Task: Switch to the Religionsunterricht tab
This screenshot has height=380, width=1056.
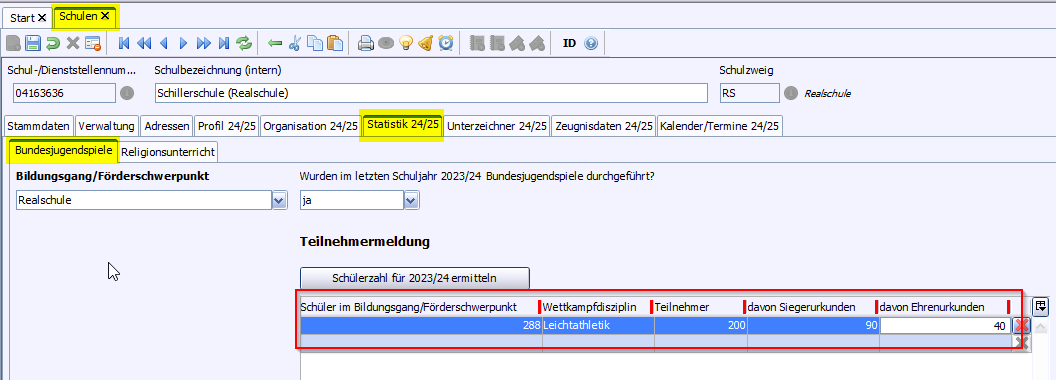Action: pos(169,152)
